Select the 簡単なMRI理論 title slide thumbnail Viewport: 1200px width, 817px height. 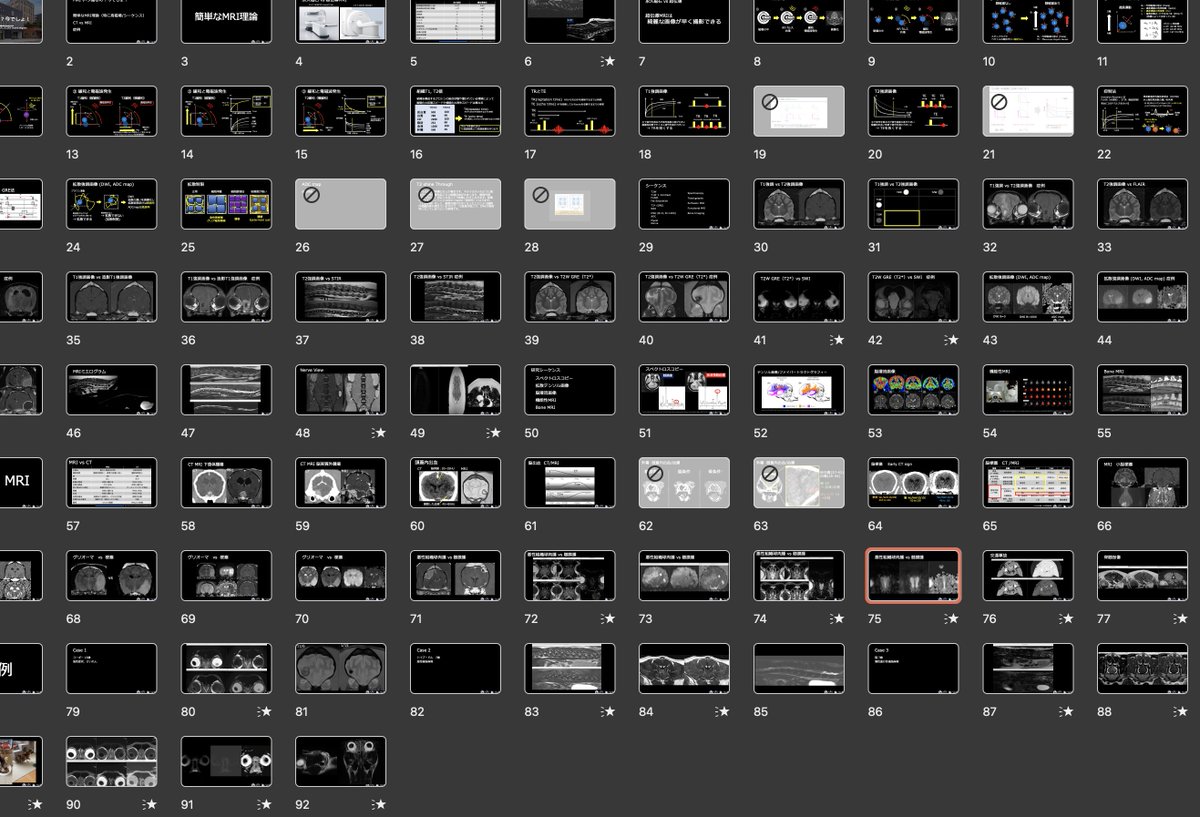[226, 18]
